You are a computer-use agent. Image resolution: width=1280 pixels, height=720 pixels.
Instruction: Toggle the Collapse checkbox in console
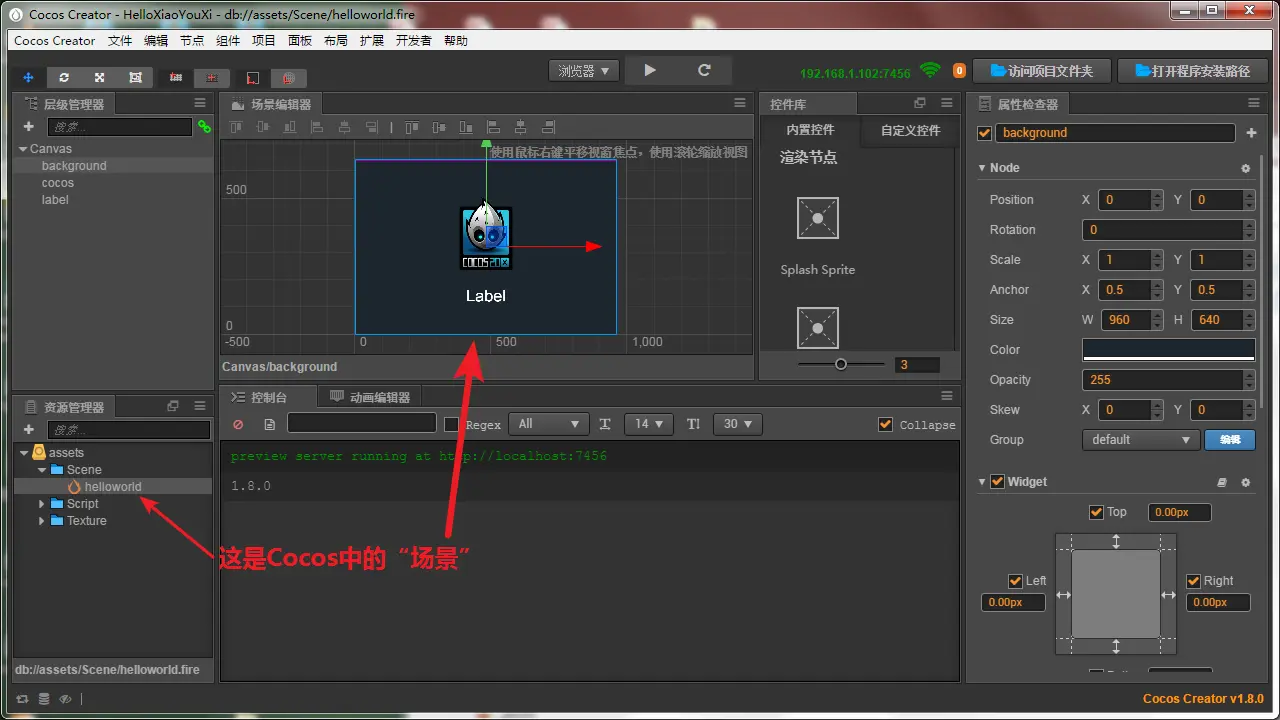[885, 424]
